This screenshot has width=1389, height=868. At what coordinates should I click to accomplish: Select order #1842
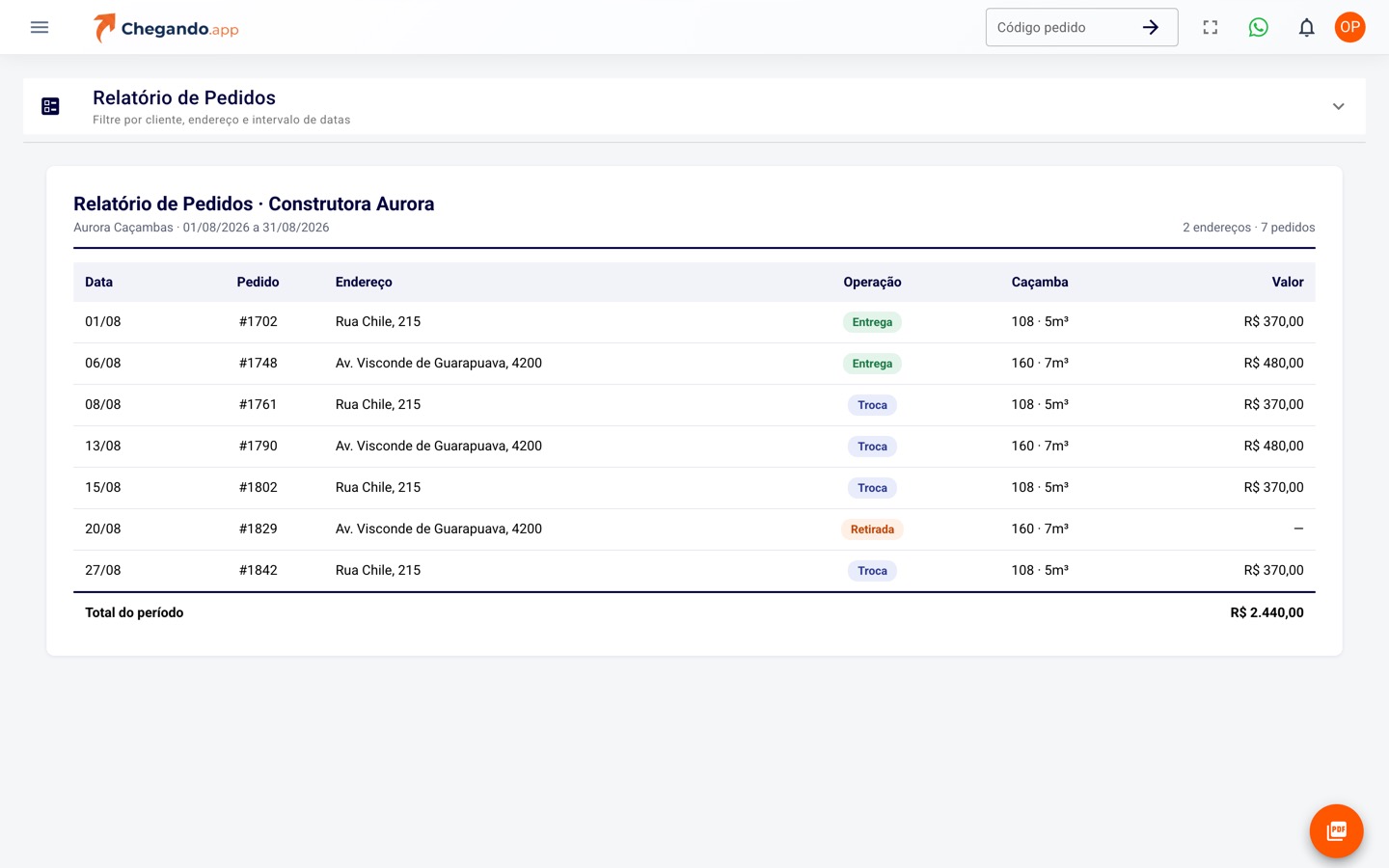point(258,570)
